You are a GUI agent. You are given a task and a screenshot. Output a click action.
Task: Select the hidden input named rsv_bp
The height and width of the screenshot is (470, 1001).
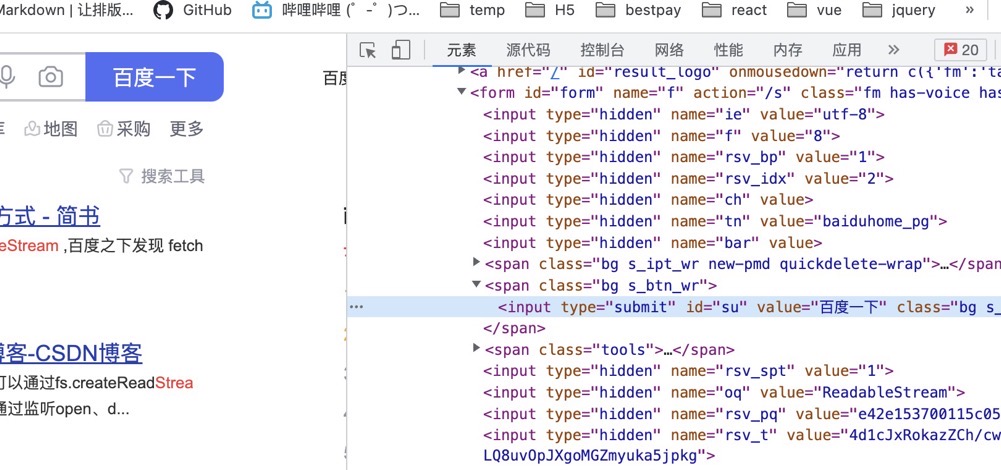click(684, 157)
